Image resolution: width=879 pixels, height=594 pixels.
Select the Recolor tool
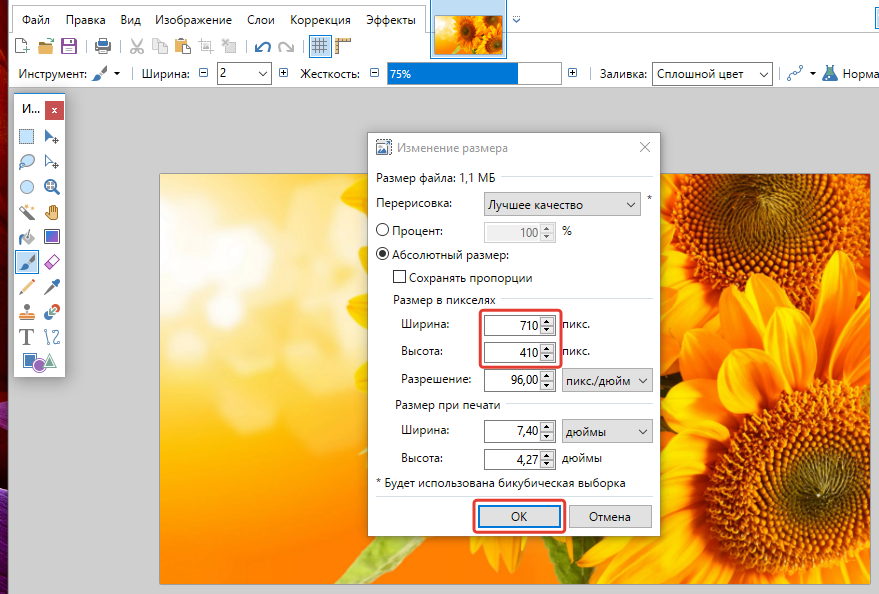click(52, 312)
